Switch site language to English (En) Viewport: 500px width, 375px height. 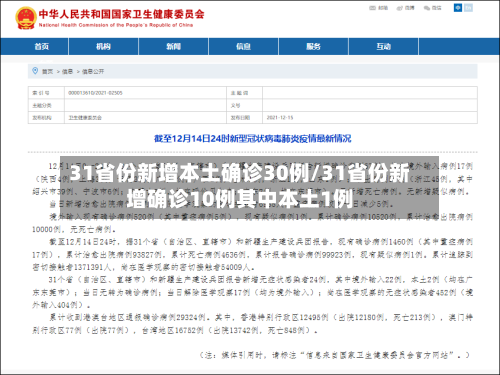468,7
